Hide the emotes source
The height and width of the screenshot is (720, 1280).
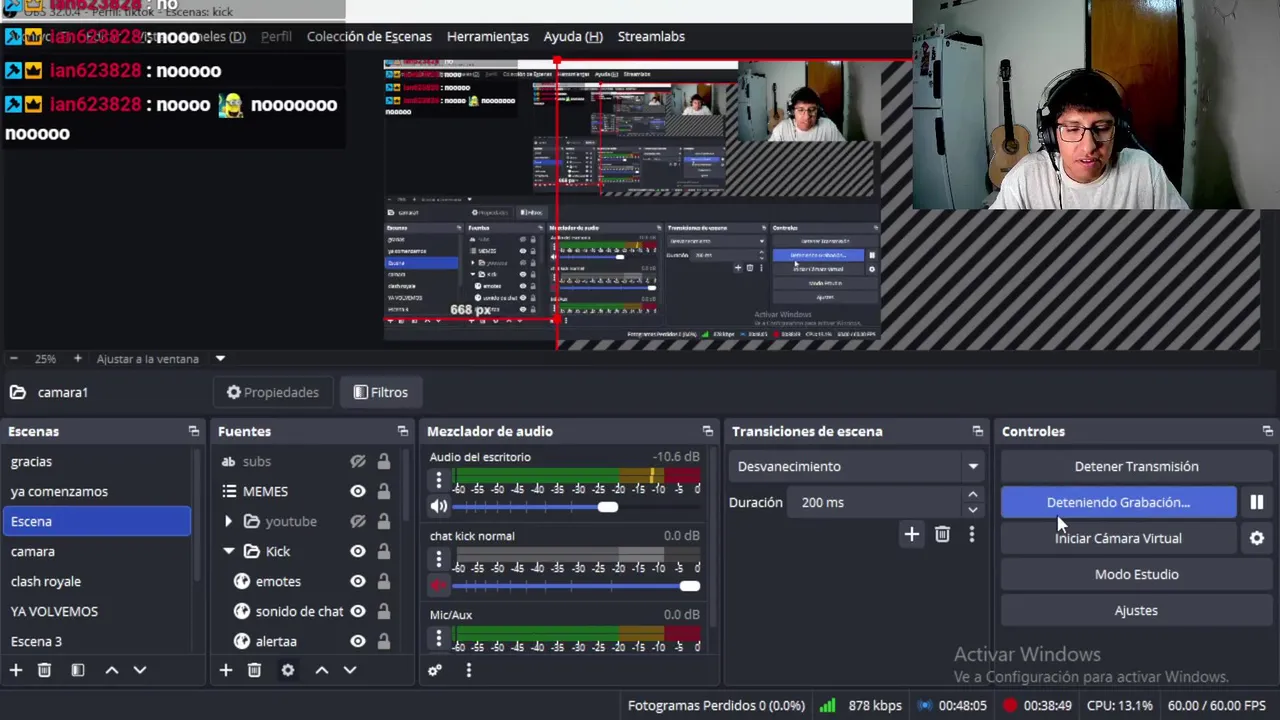tap(358, 581)
